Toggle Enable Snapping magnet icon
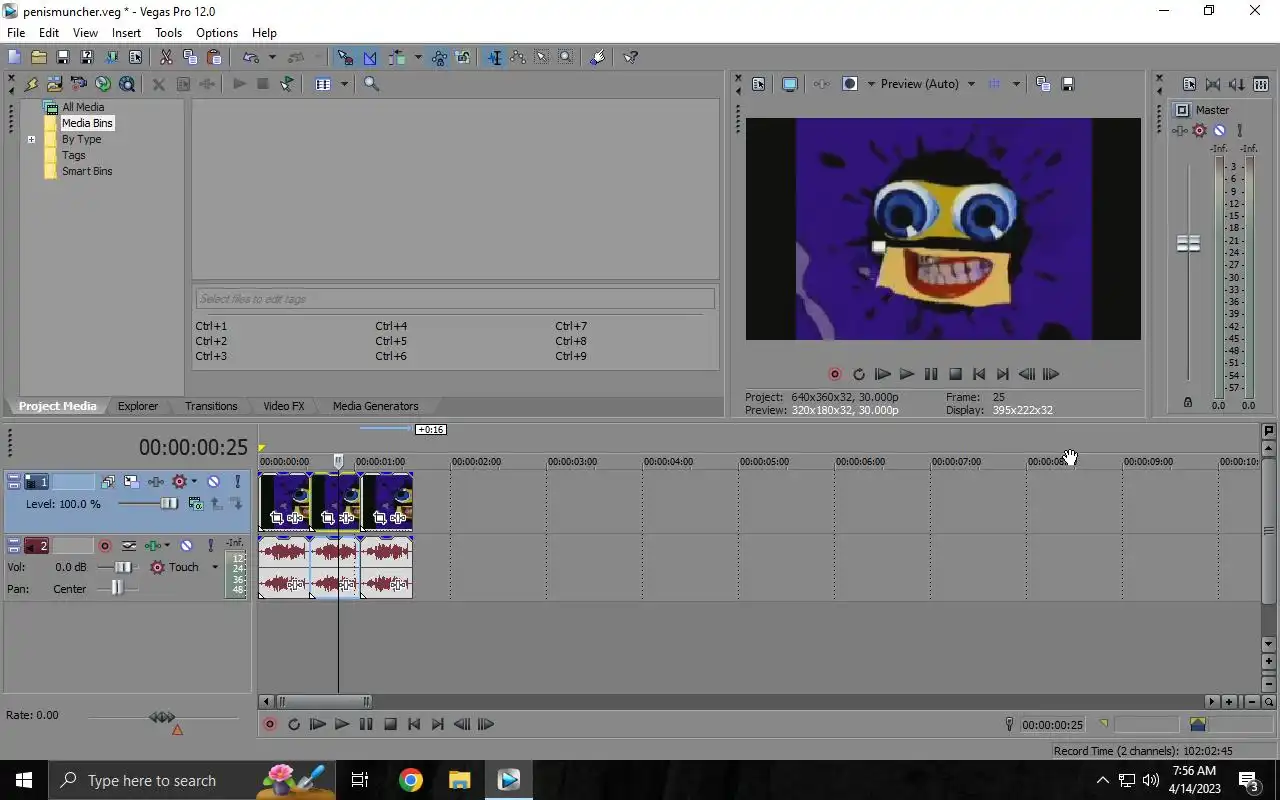The height and width of the screenshot is (800, 1280). pos(345,57)
